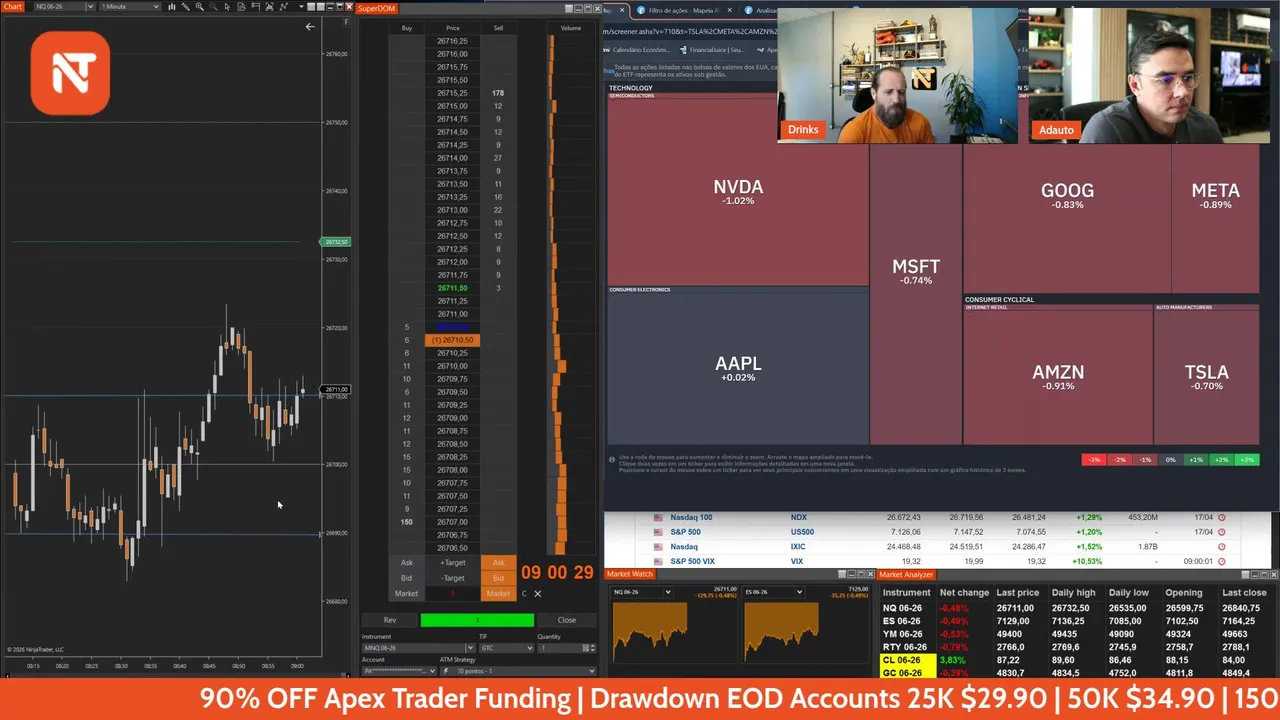Open Market Watch ES 06-26 dropdown
1280x720 pixels.
tap(799, 592)
